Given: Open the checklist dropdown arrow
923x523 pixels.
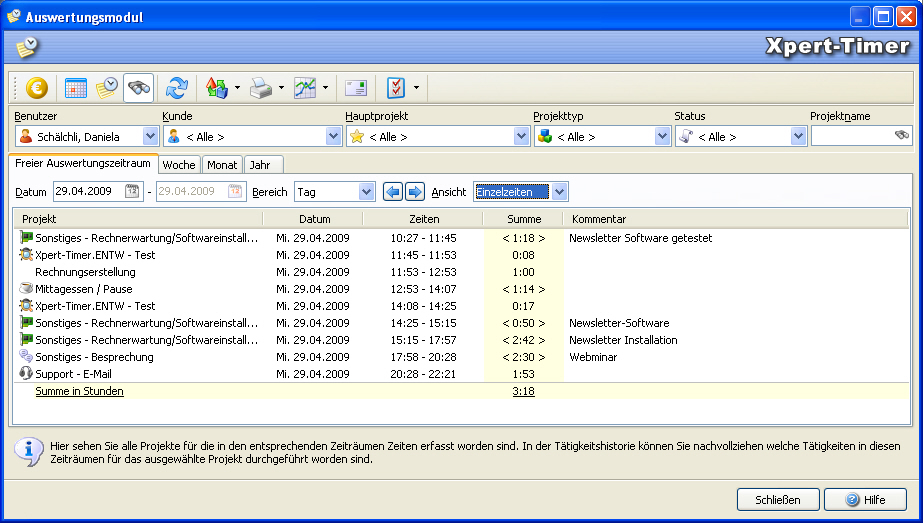Looking at the screenshot, I should coord(416,88).
